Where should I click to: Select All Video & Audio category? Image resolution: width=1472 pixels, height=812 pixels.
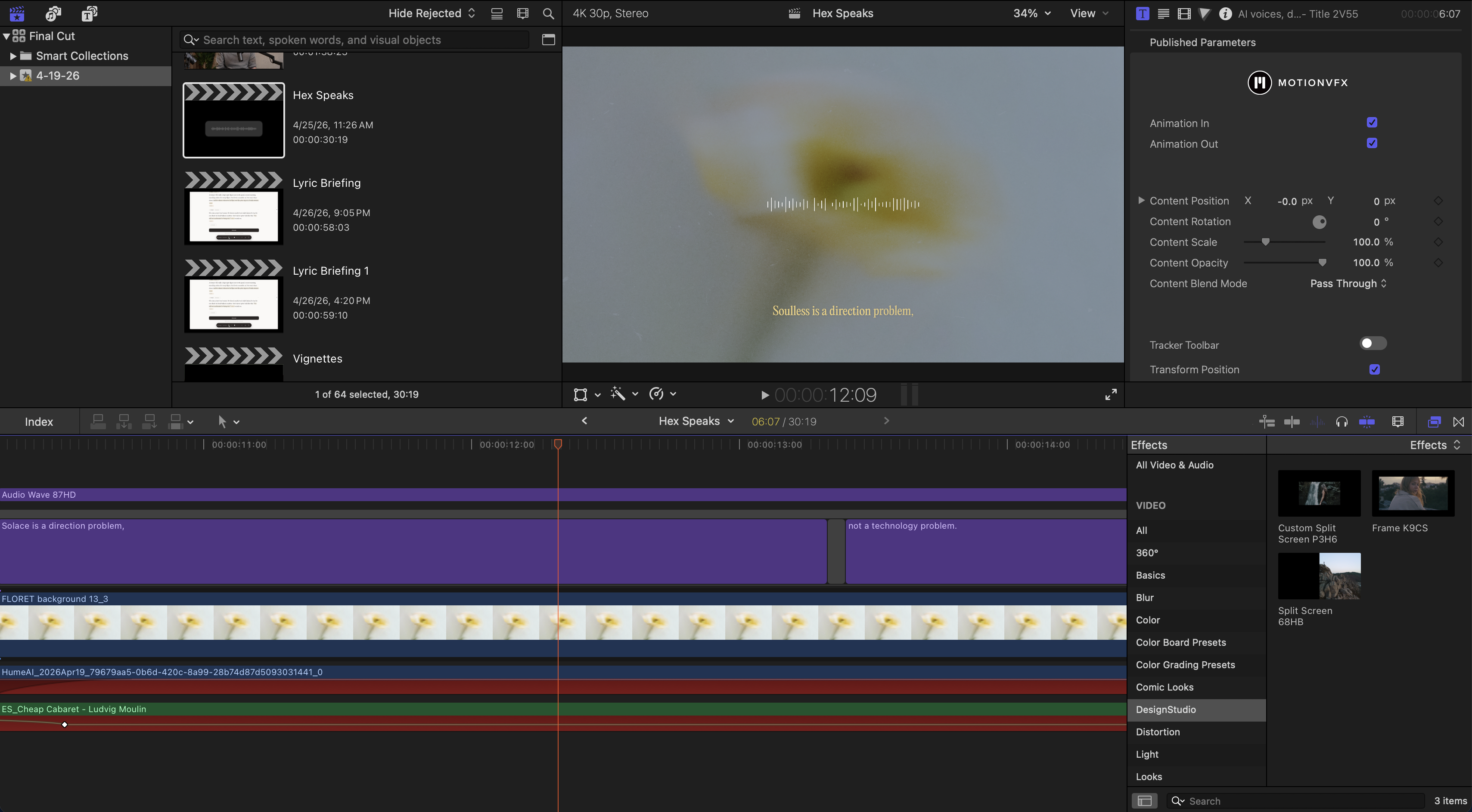click(x=1196, y=465)
